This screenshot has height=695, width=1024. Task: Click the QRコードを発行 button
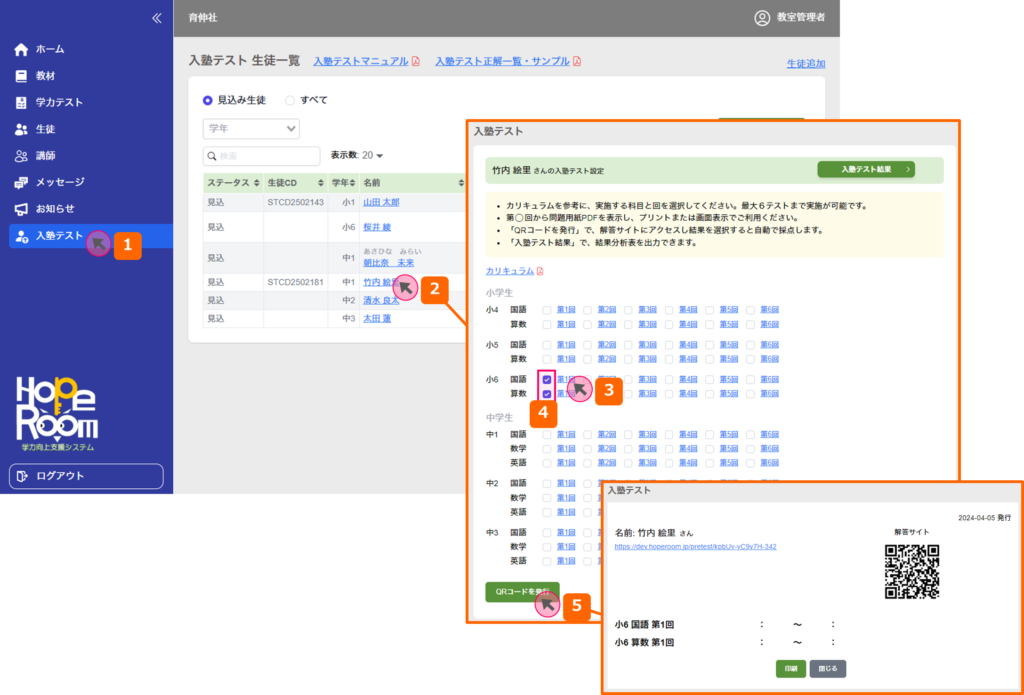[x=522, y=592]
